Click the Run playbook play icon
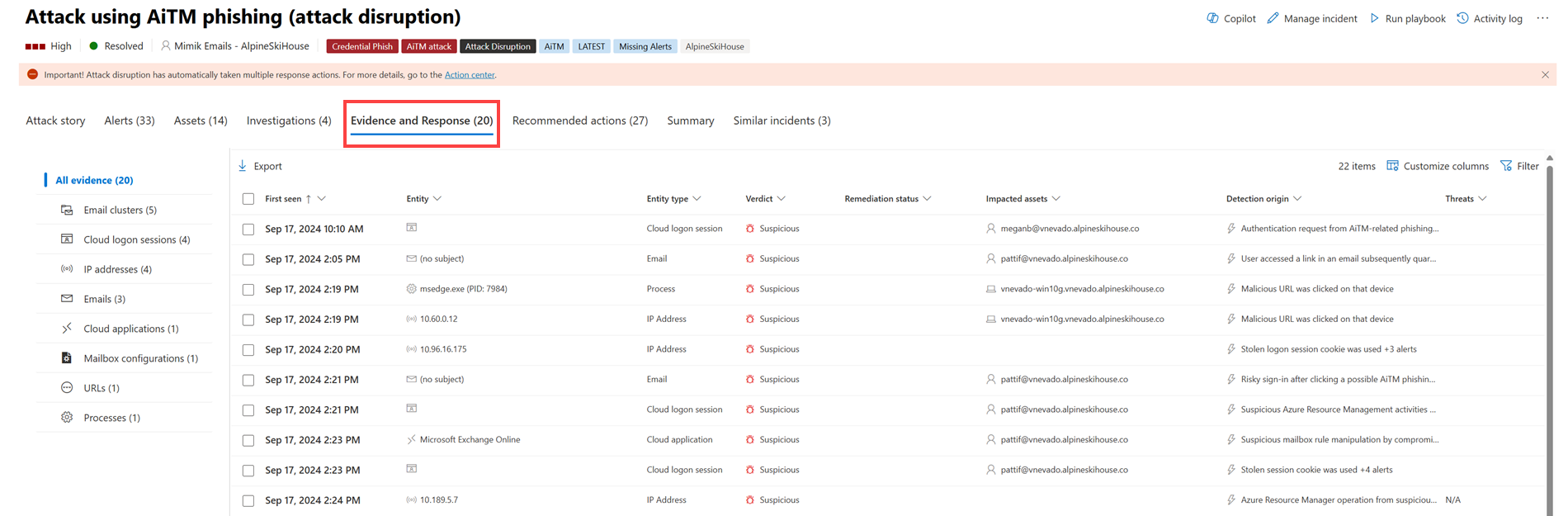The width and height of the screenshot is (1568, 516). [x=1374, y=18]
